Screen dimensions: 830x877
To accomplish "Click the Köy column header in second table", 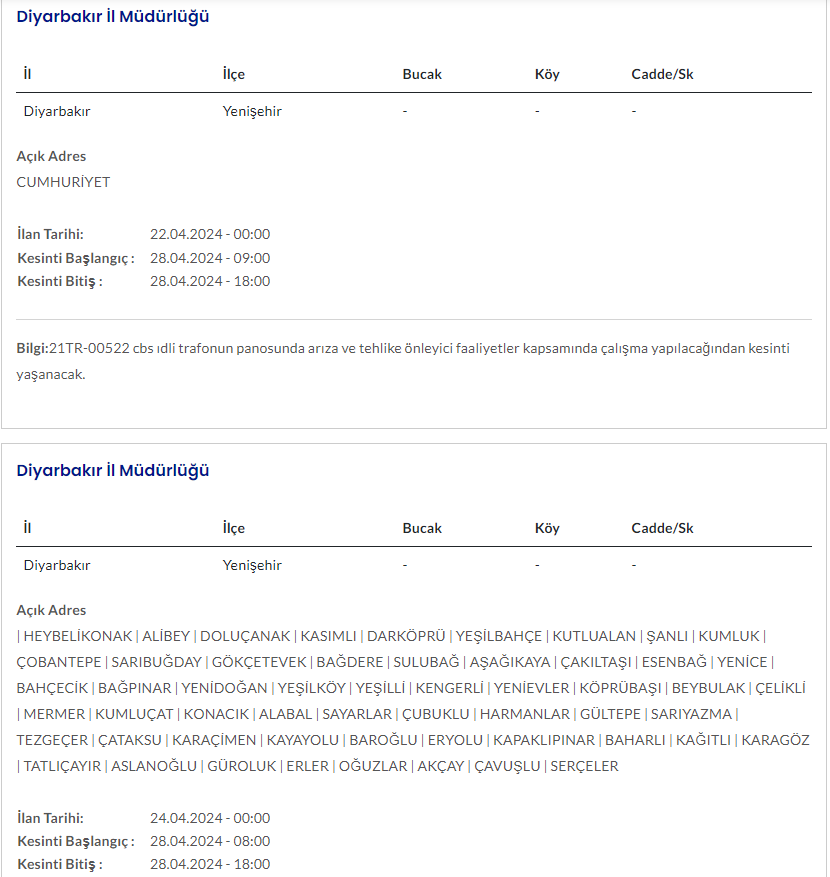I will coord(547,528).
